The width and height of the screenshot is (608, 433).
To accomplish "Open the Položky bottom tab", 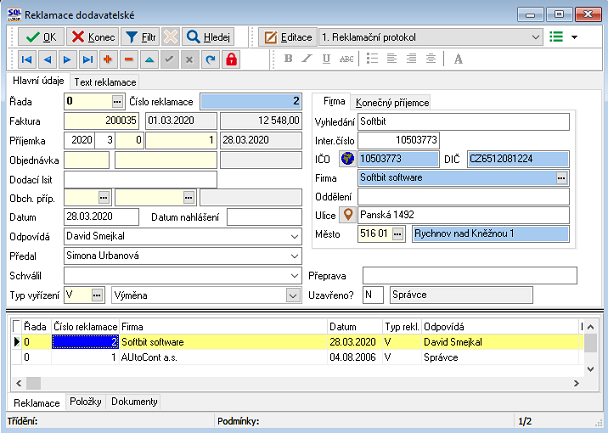I will pyautogui.click(x=85, y=402).
